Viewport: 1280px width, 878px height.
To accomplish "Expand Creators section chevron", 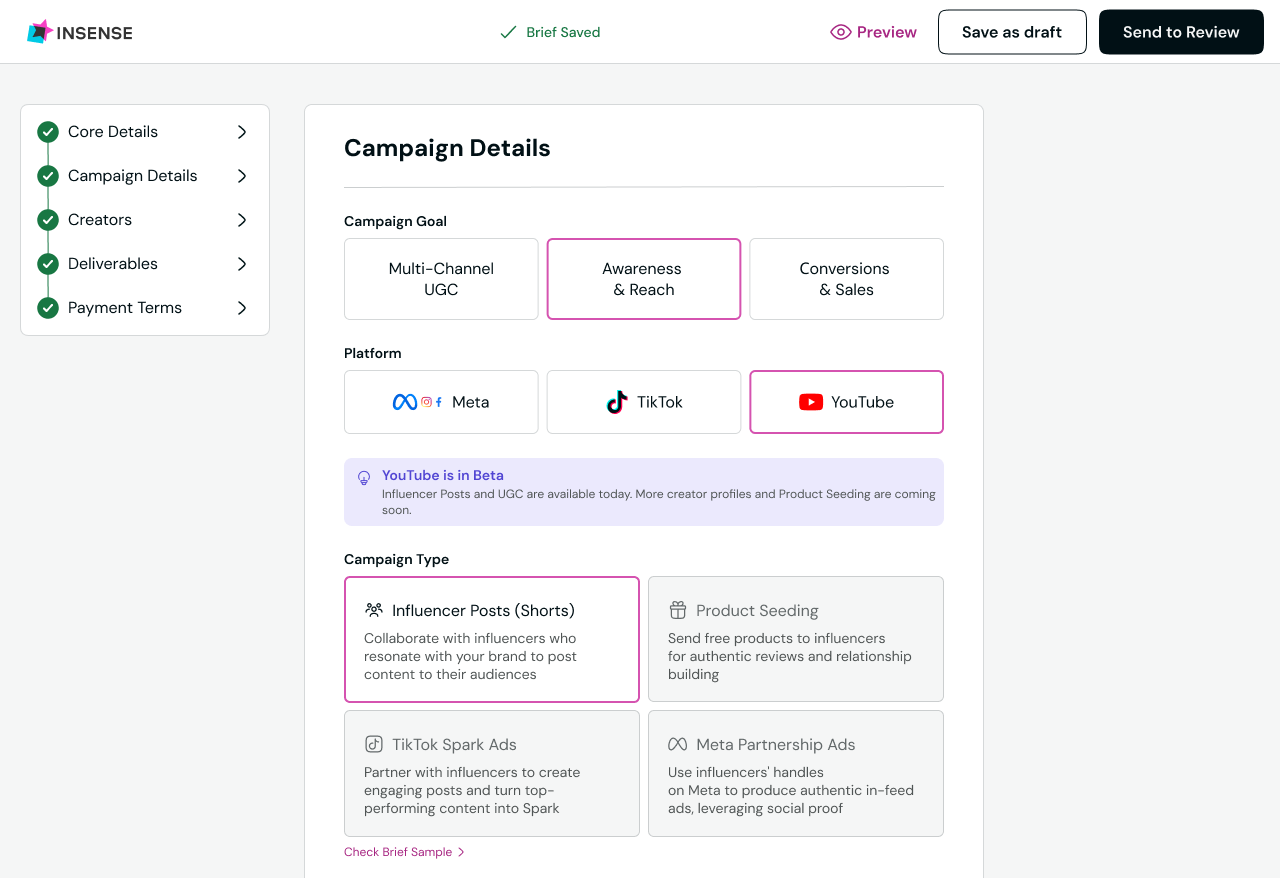I will [x=242, y=220].
